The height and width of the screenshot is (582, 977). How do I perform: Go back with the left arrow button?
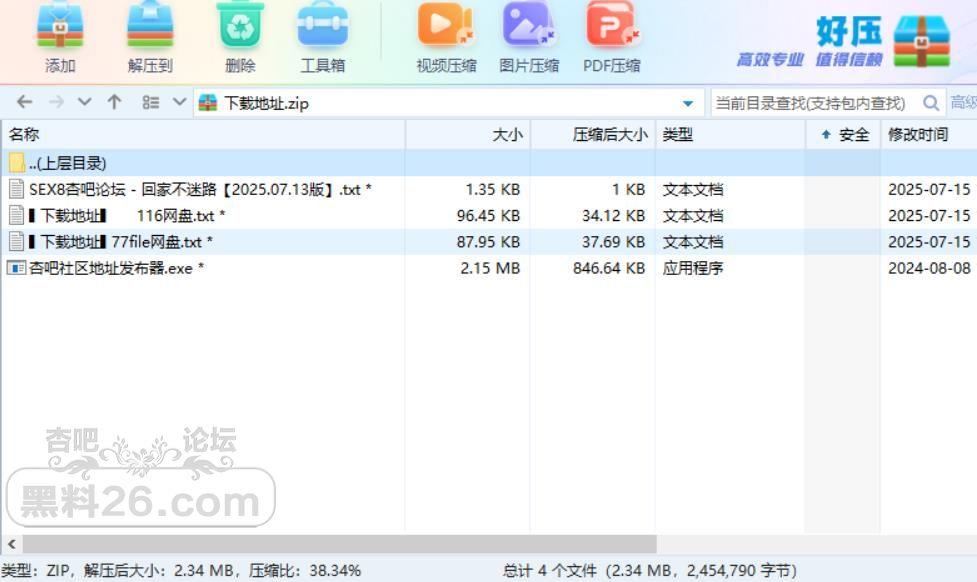tap(24, 102)
